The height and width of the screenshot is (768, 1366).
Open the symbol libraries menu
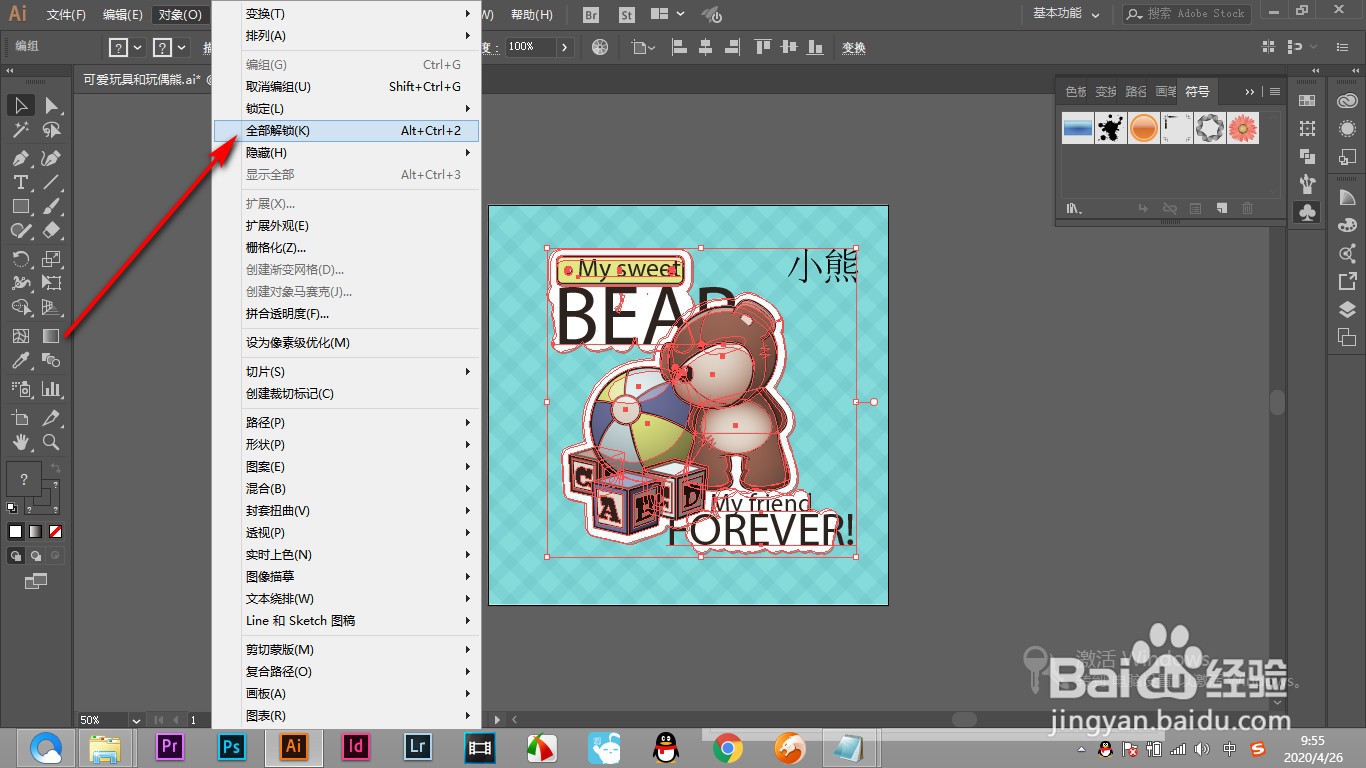1073,208
